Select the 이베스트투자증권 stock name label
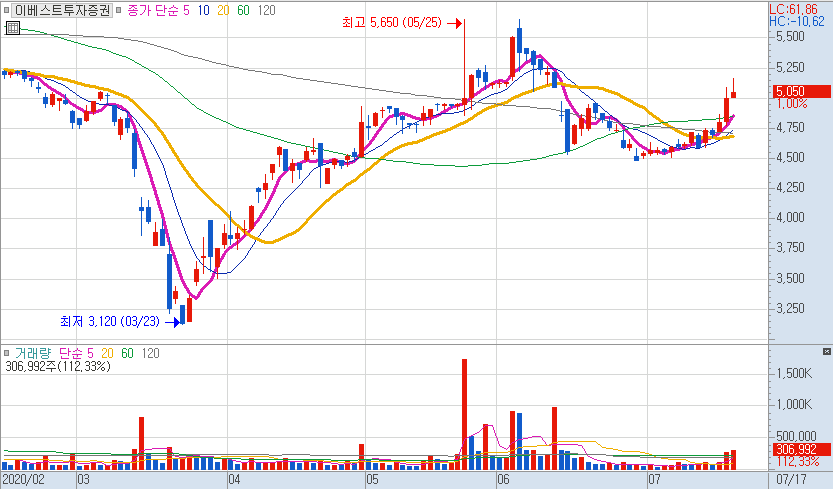 point(62,10)
